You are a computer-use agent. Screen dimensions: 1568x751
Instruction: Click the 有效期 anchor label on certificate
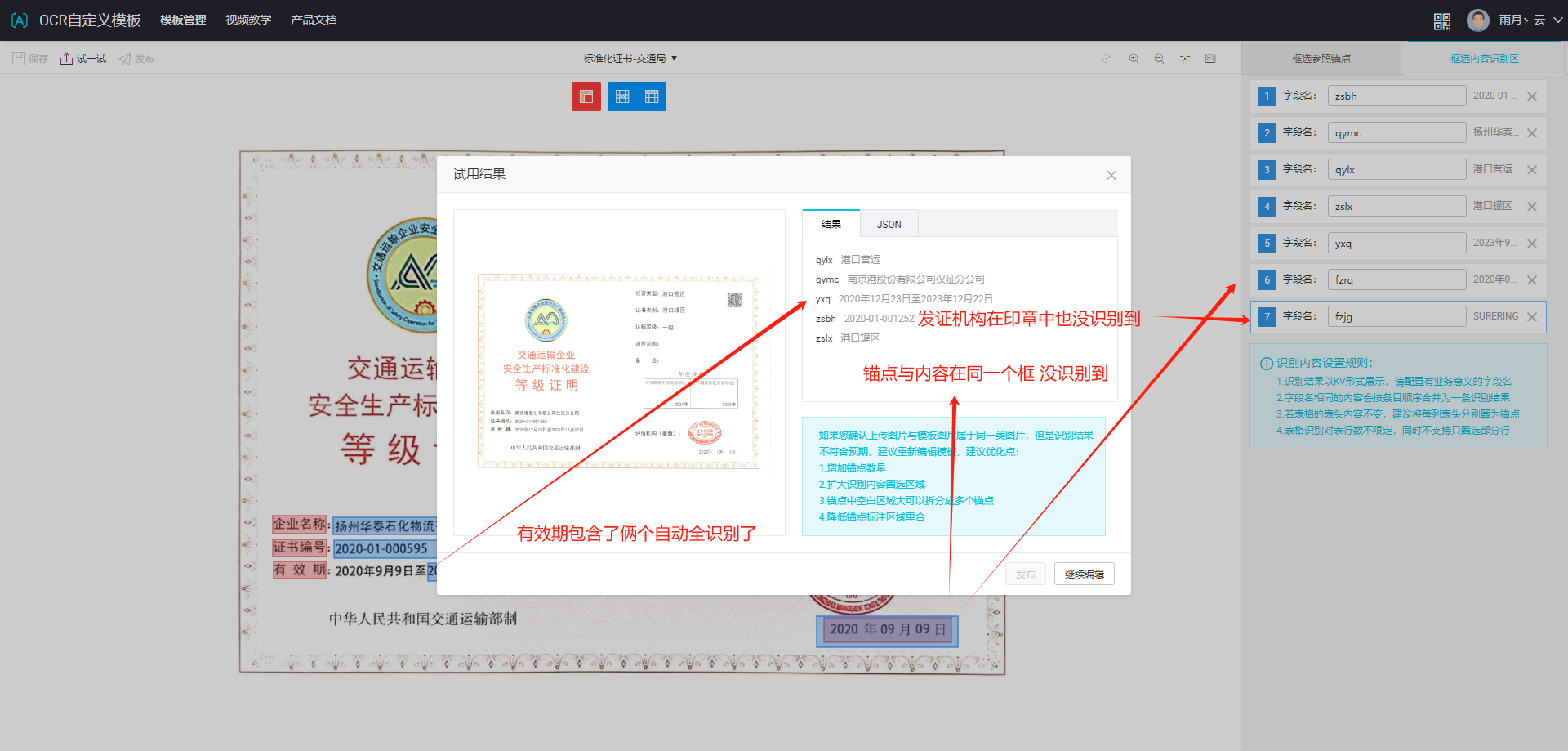pyautogui.click(x=300, y=570)
